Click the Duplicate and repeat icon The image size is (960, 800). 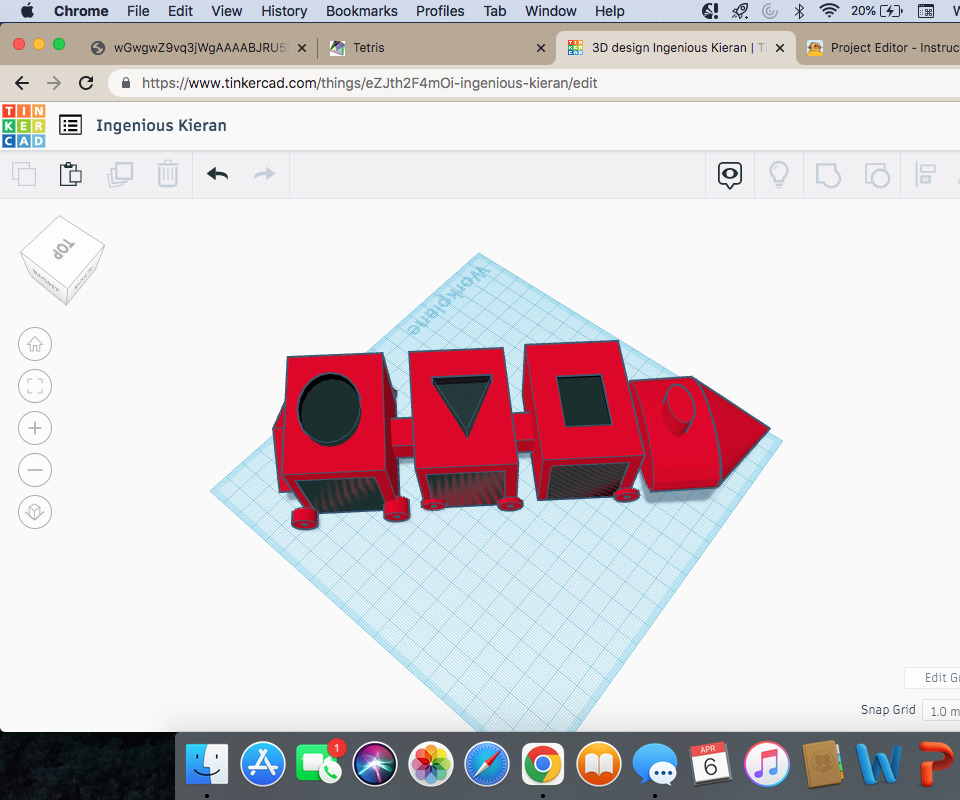point(120,174)
